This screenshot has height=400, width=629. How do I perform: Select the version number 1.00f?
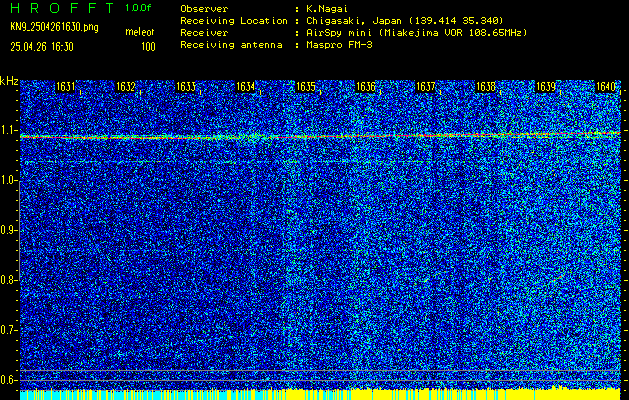[x=138, y=8]
